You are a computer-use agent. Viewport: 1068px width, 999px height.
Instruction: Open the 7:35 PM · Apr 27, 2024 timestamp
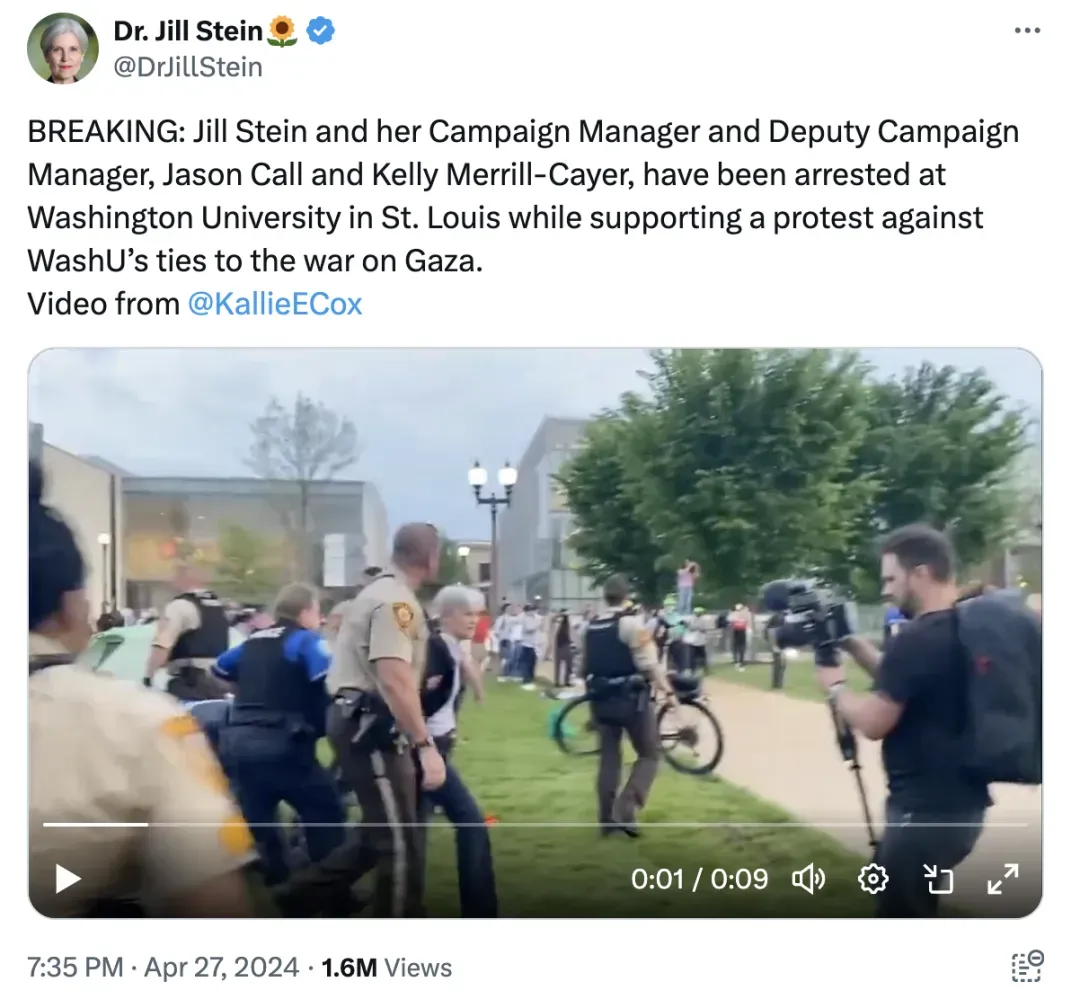tap(162, 967)
